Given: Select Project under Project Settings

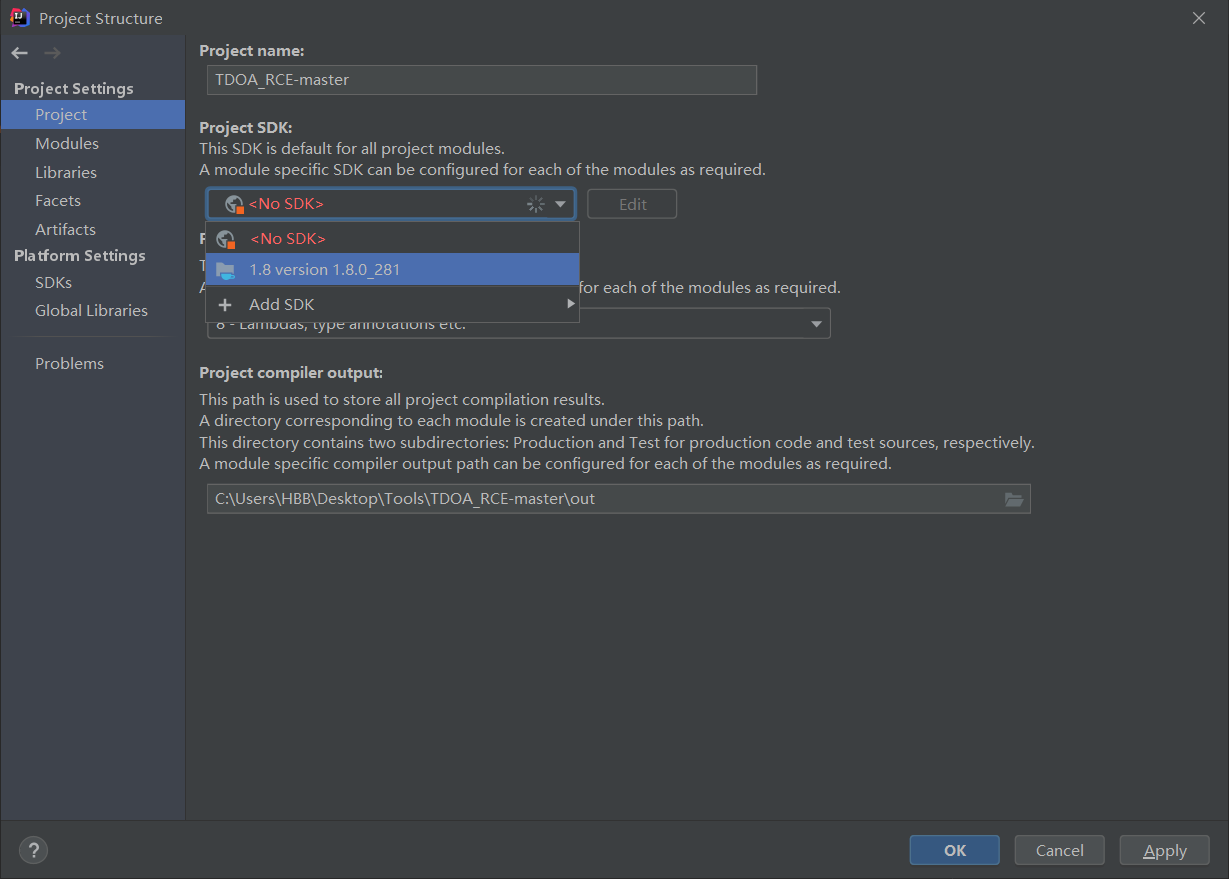Looking at the screenshot, I should (93, 114).
